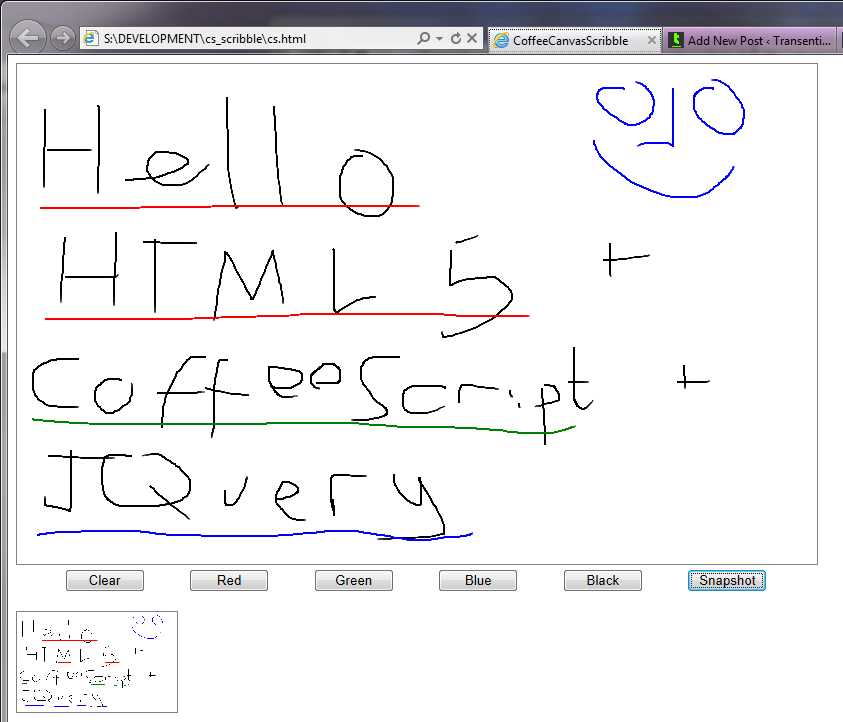Screen dimensions: 843x722
Task: Click the green Add New Post tab icon
Action: [676, 40]
